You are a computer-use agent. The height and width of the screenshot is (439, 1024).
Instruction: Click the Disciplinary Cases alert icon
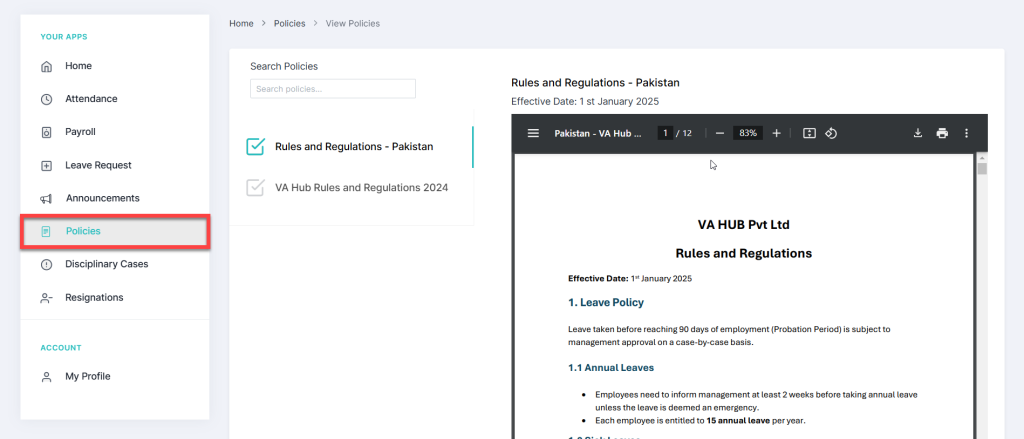[46, 265]
